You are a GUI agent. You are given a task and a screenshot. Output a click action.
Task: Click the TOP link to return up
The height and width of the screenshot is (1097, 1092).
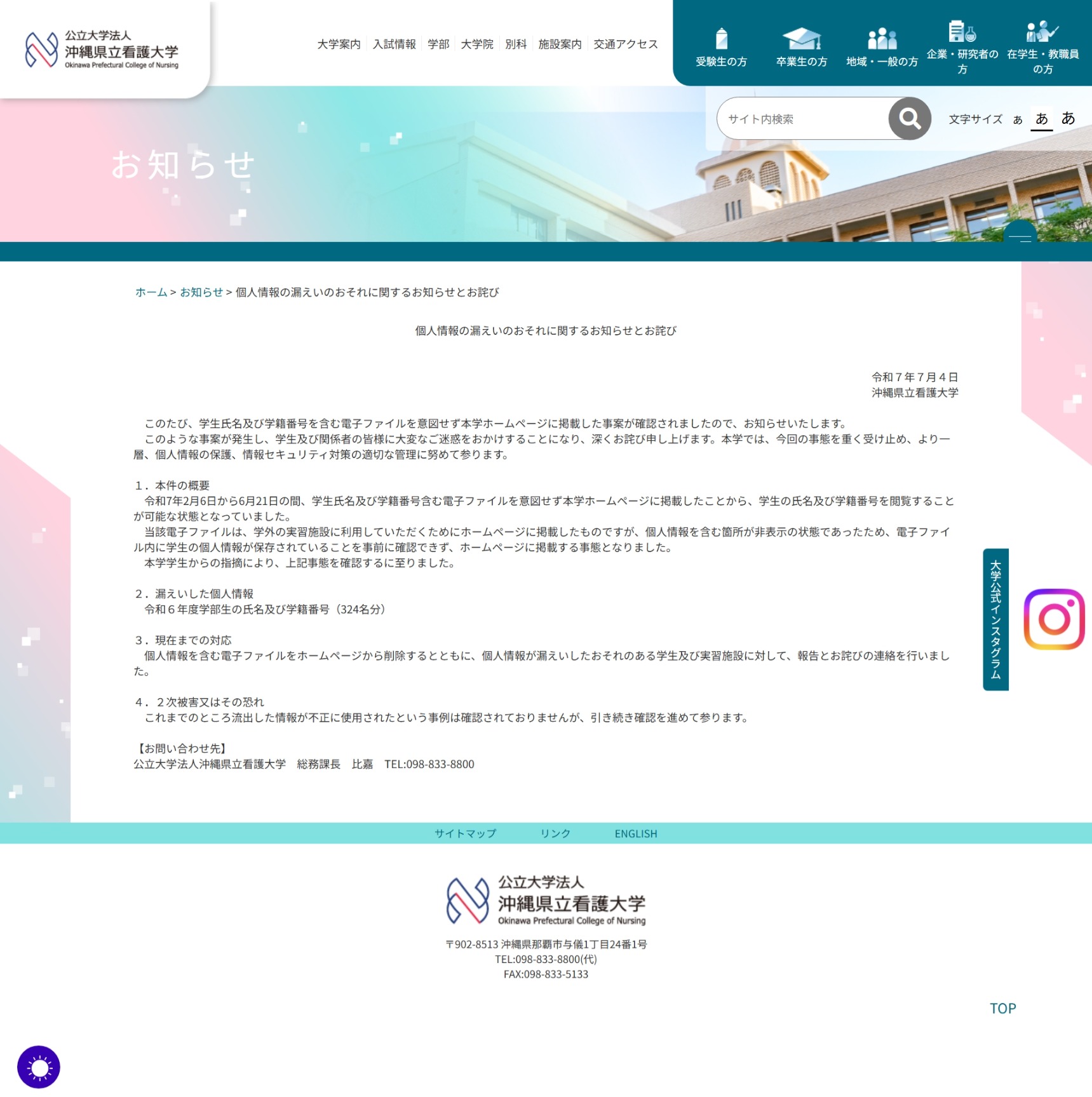coord(1002,1009)
